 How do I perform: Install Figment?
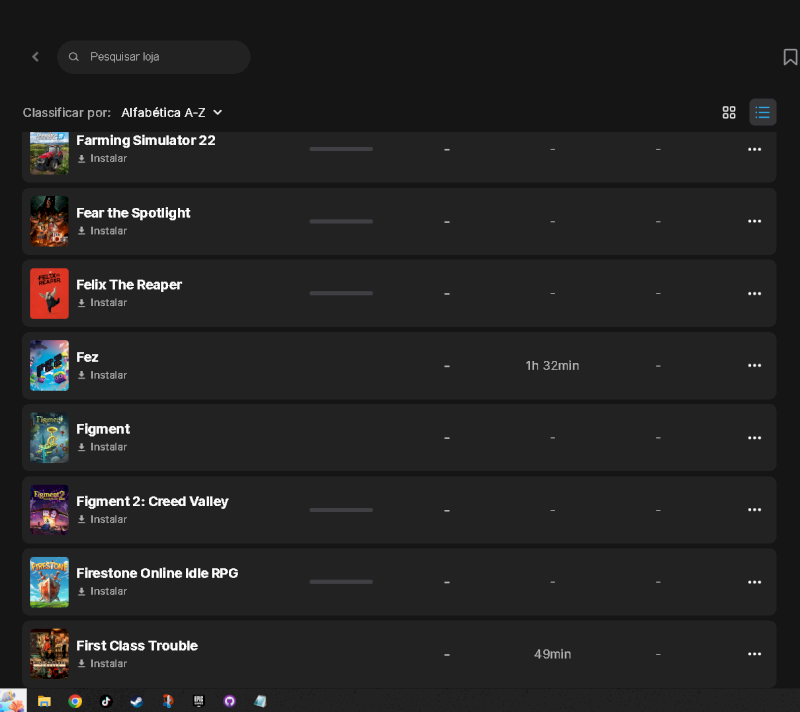point(102,447)
